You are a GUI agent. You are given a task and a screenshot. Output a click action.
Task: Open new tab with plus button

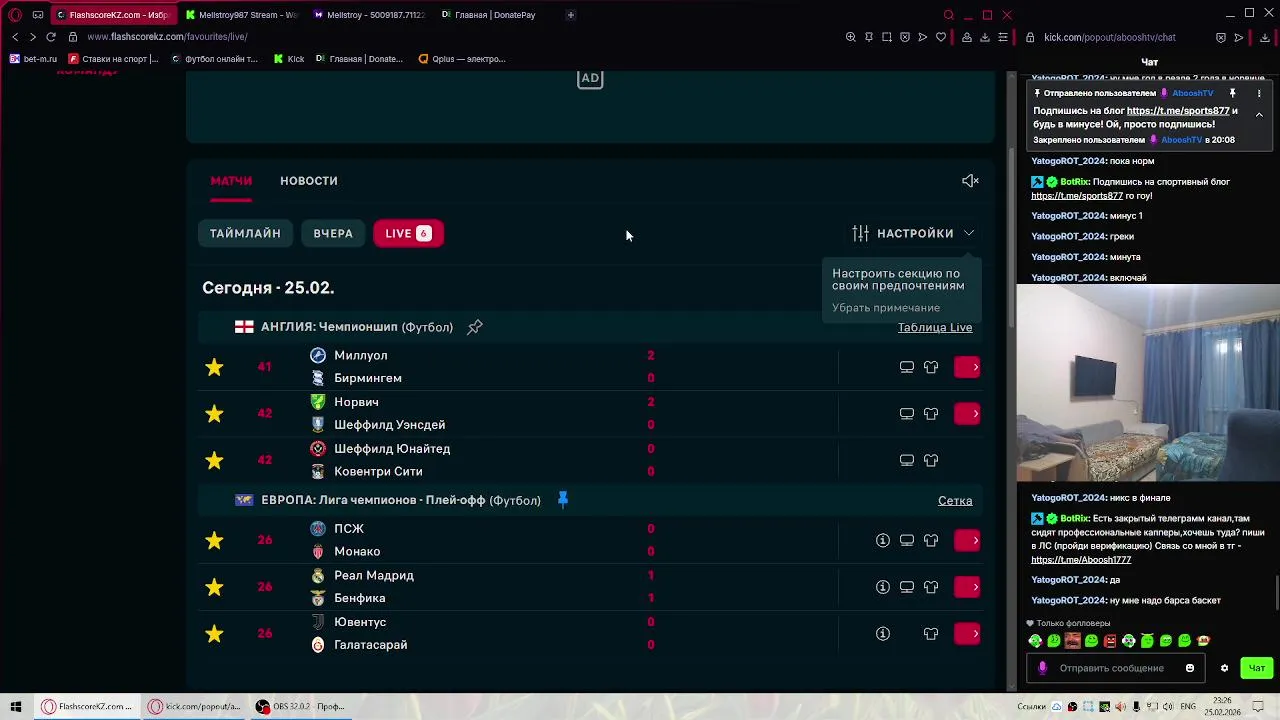point(571,15)
